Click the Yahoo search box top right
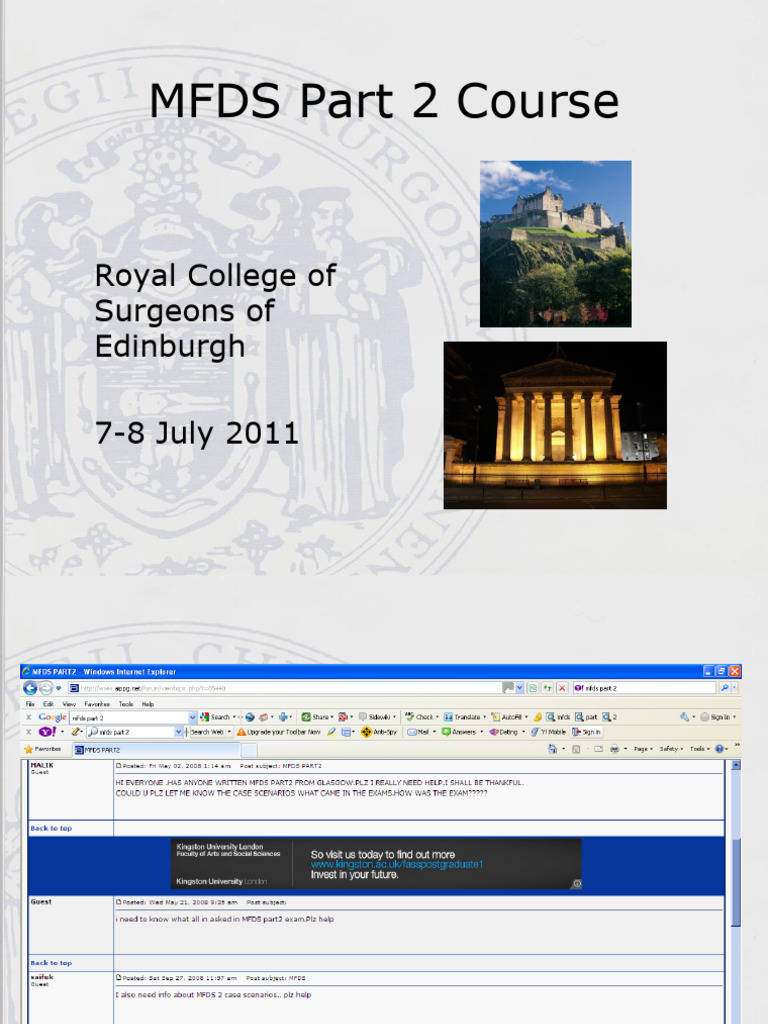This screenshot has width=768, height=1024. (x=643, y=688)
